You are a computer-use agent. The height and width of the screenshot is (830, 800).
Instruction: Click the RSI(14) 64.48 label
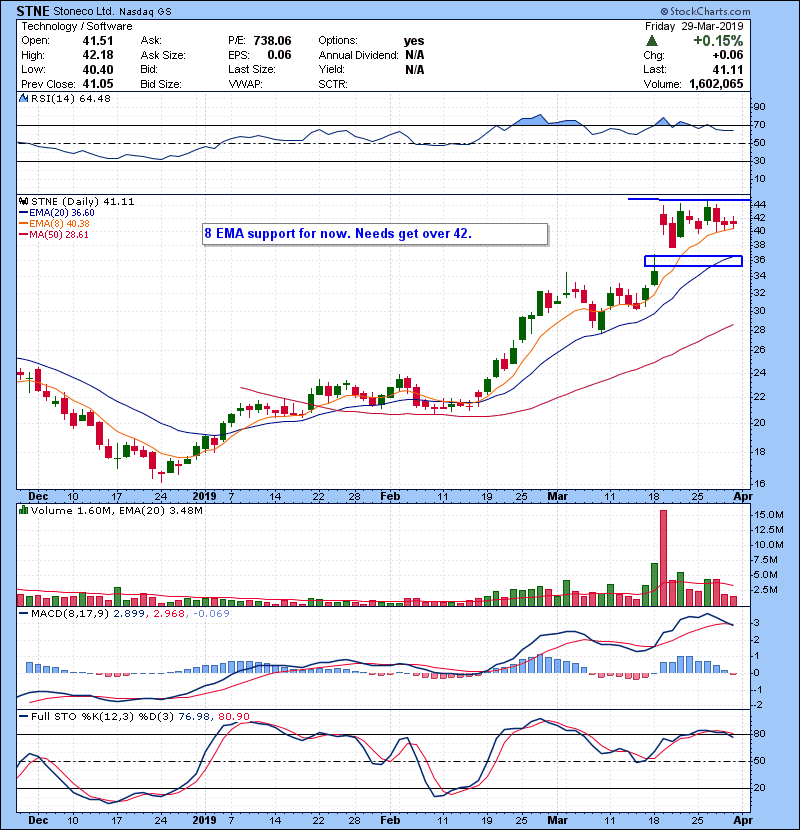coord(70,98)
